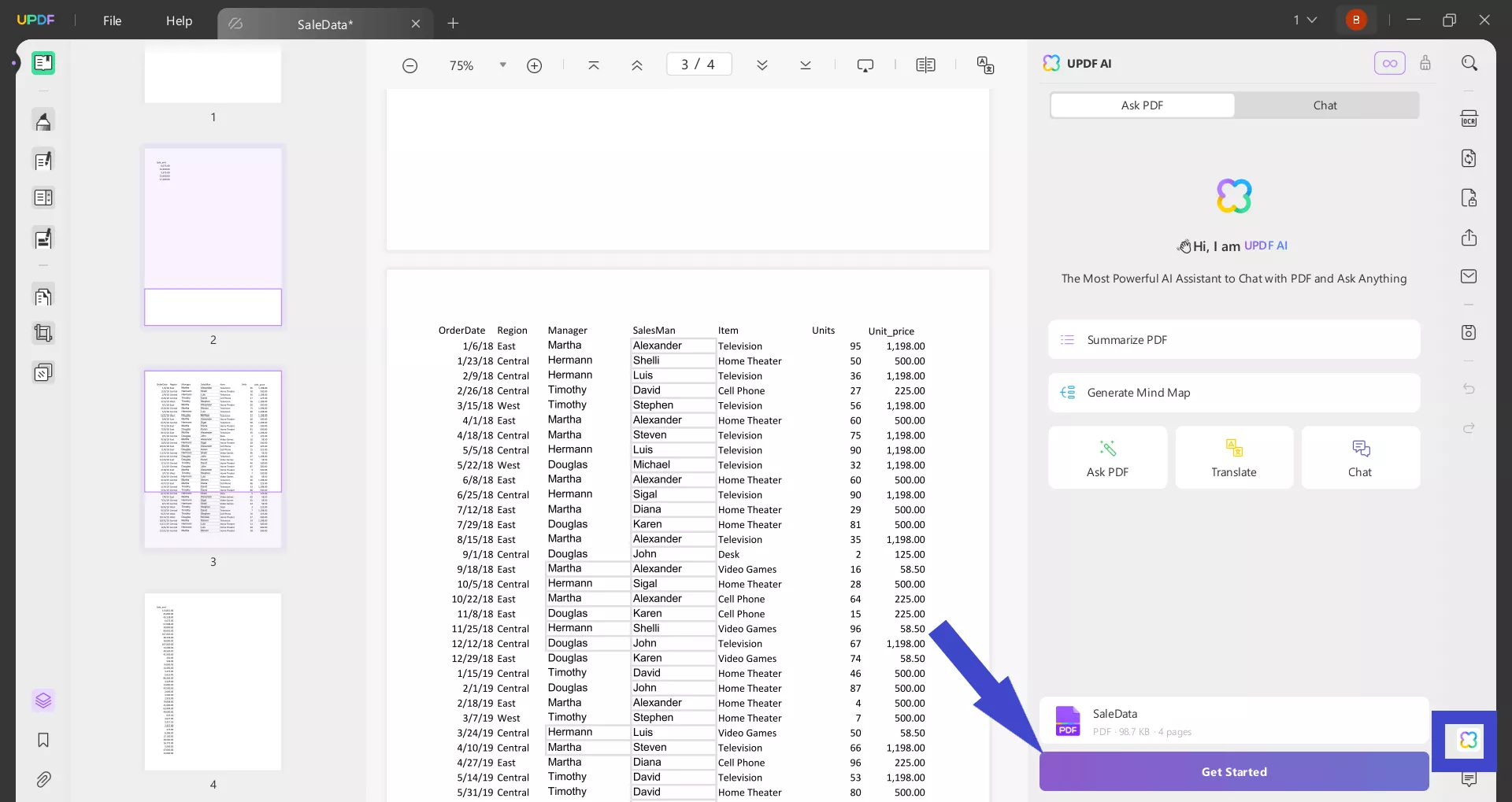
Task: Open the layers icon in left sidebar
Action: click(x=43, y=700)
